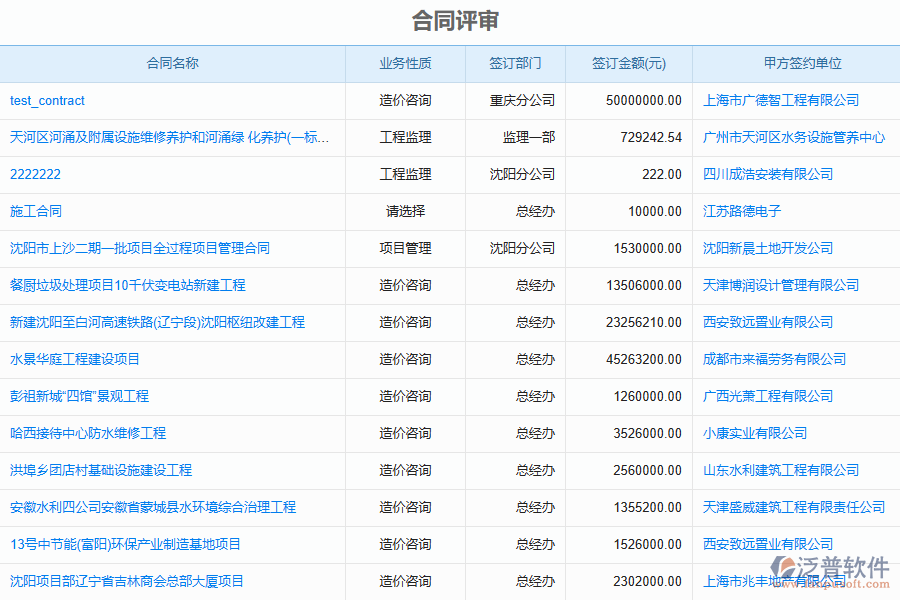Click the 合同名称 column header

tap(172, 63)
